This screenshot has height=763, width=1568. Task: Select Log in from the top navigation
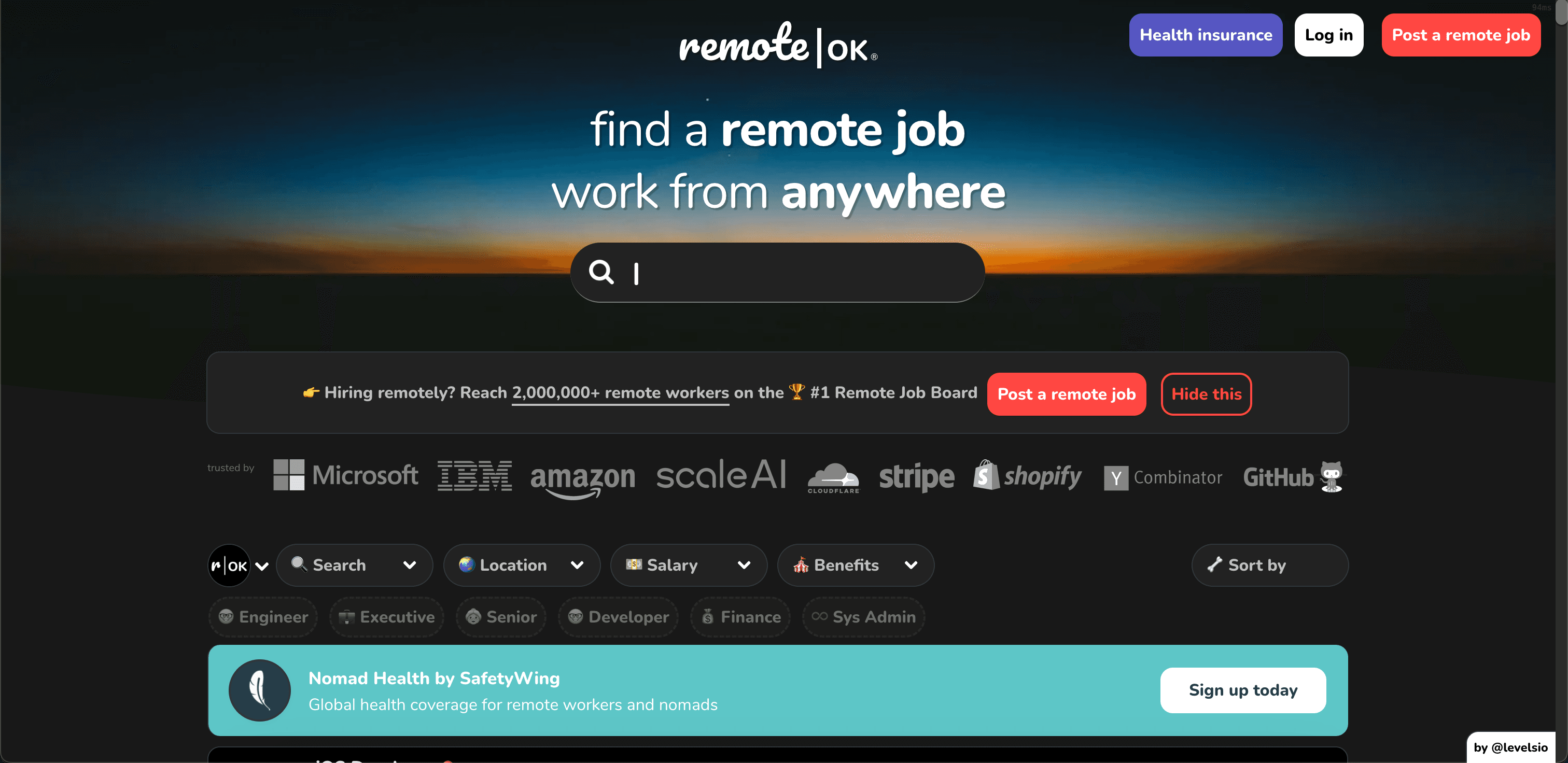1329,35
